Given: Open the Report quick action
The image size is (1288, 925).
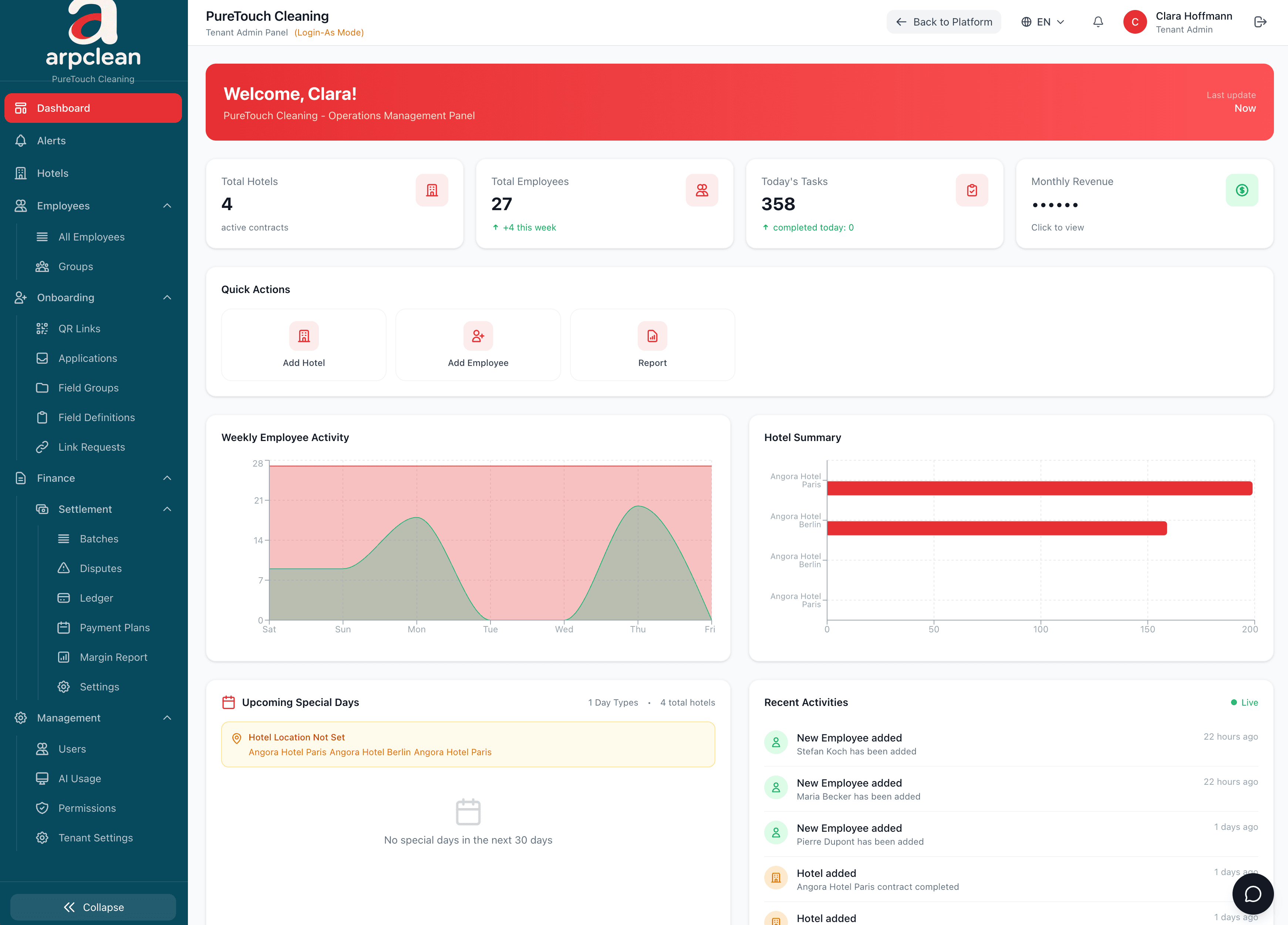Looking at the screenshot, I should coord(652,344).
